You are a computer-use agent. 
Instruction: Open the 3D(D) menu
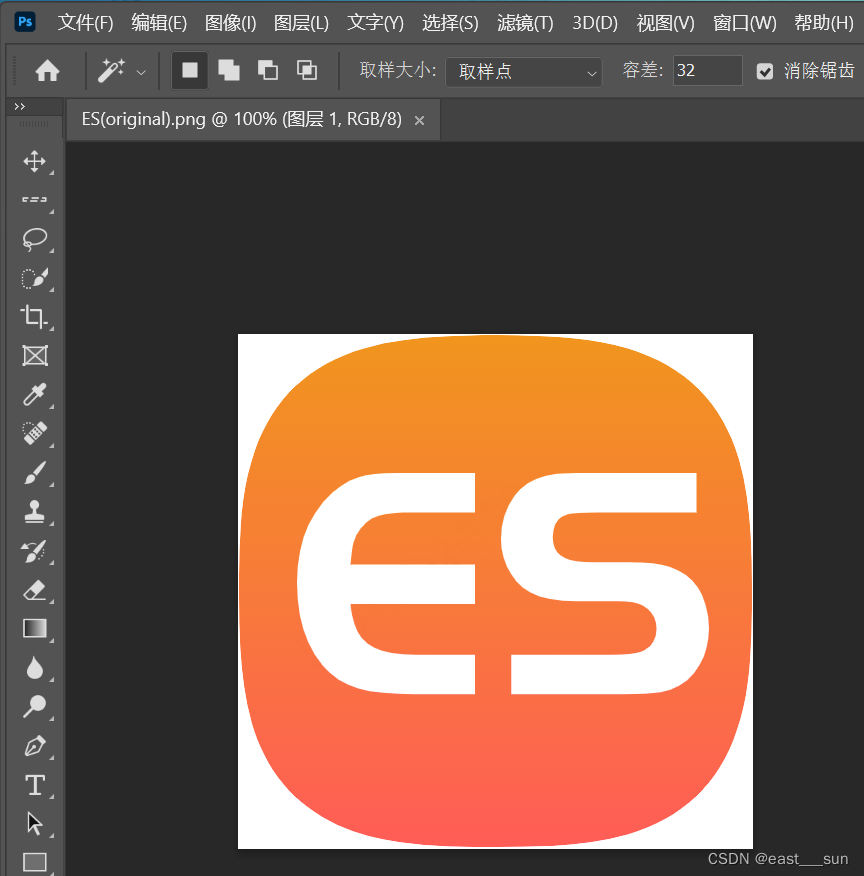[595, 23]
